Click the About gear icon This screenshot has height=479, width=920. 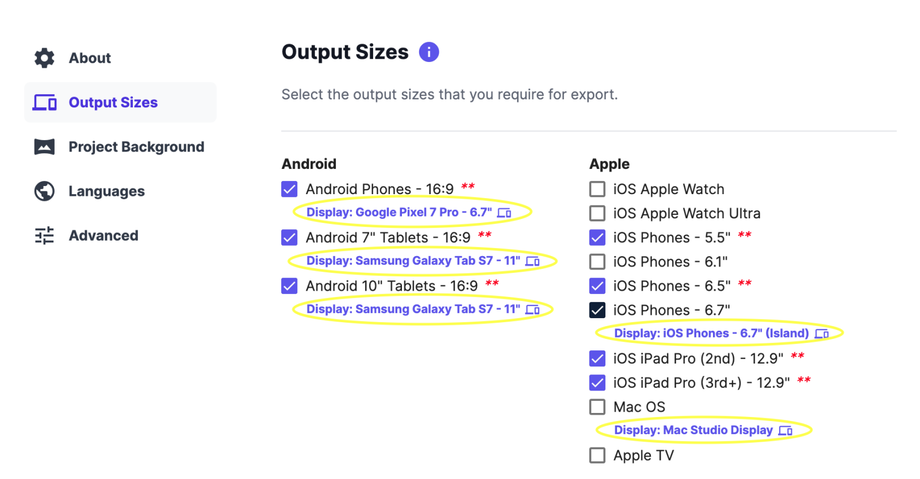tap(45, 58)
